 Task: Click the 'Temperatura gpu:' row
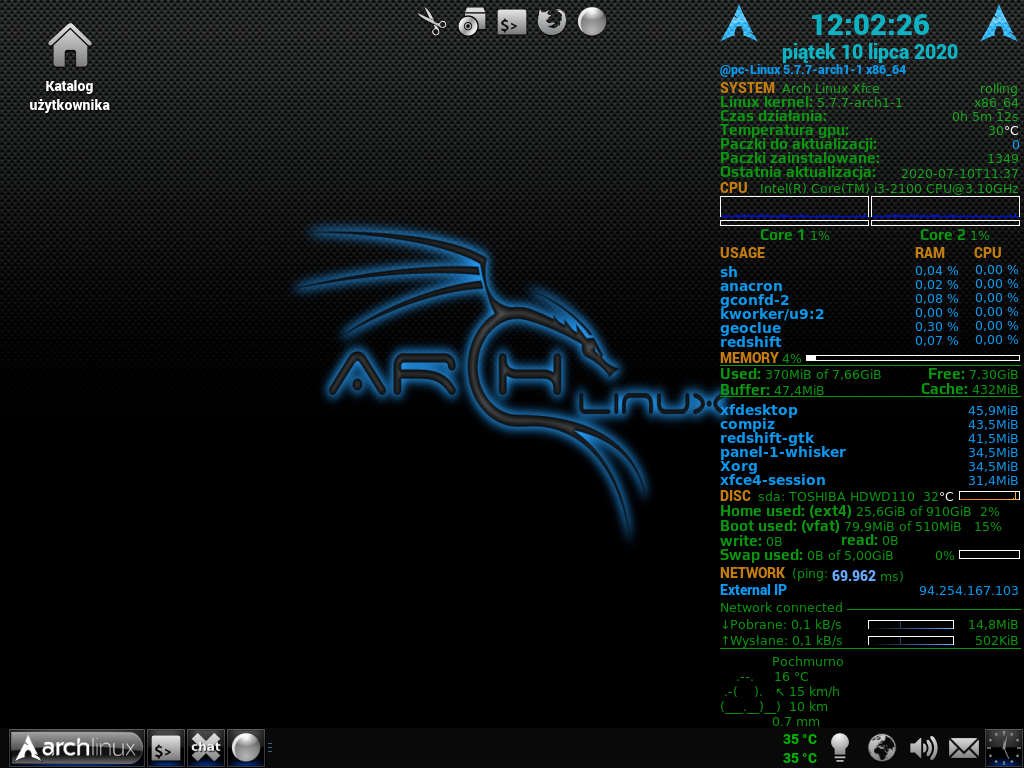pyautogui.click(x=869, y=130)
